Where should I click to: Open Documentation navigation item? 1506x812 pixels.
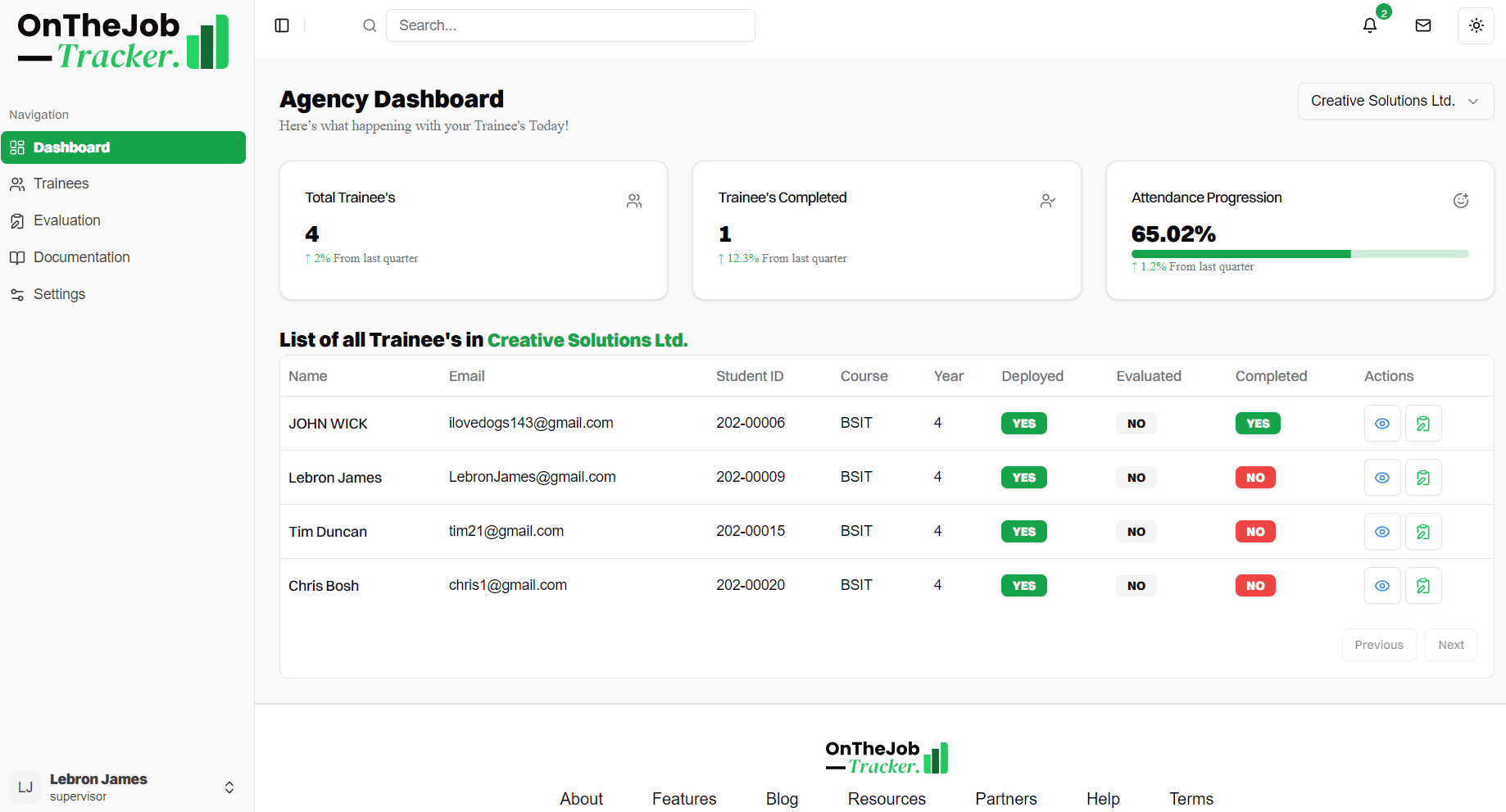tap(123, 258)
